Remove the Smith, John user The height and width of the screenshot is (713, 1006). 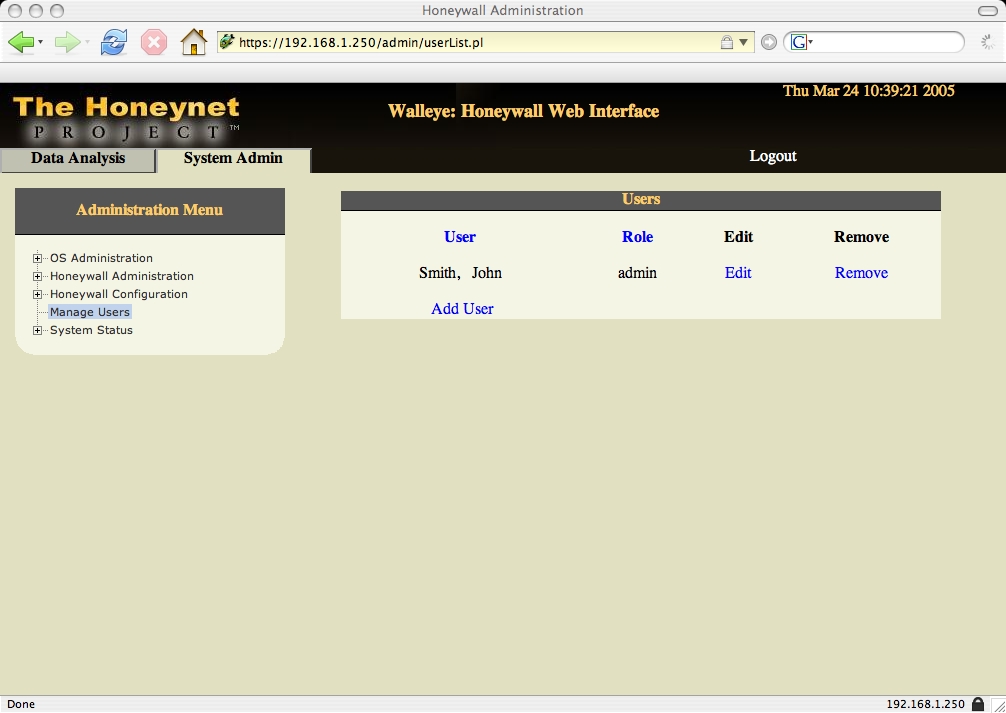click(861, 273)
